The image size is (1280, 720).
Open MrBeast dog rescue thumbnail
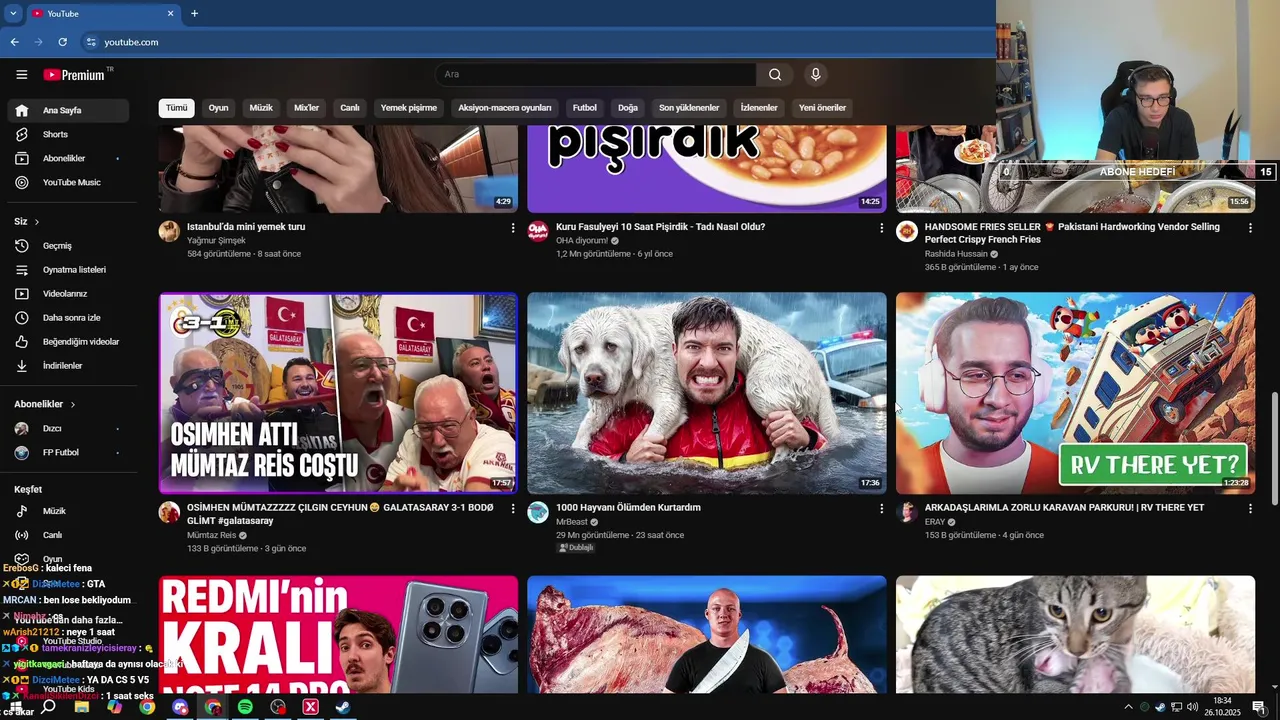[707, 393]
